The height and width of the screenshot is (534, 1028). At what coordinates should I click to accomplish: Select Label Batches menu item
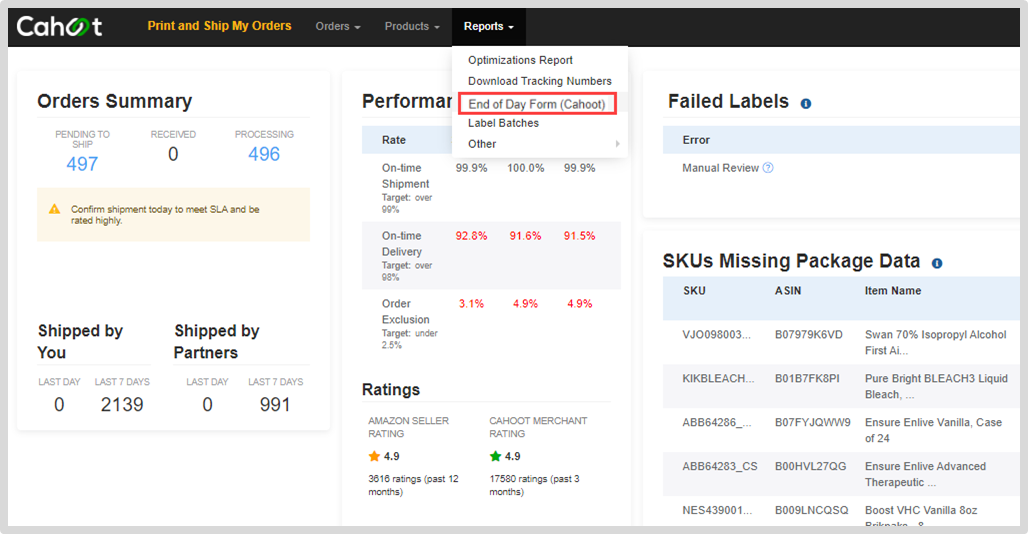(x=503, y=123)
